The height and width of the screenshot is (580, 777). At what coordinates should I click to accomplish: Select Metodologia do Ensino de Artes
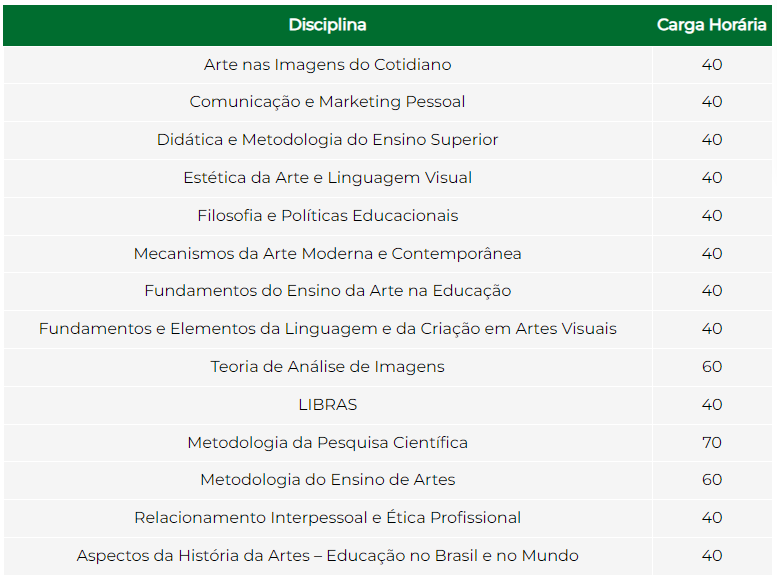coord(328,480)
